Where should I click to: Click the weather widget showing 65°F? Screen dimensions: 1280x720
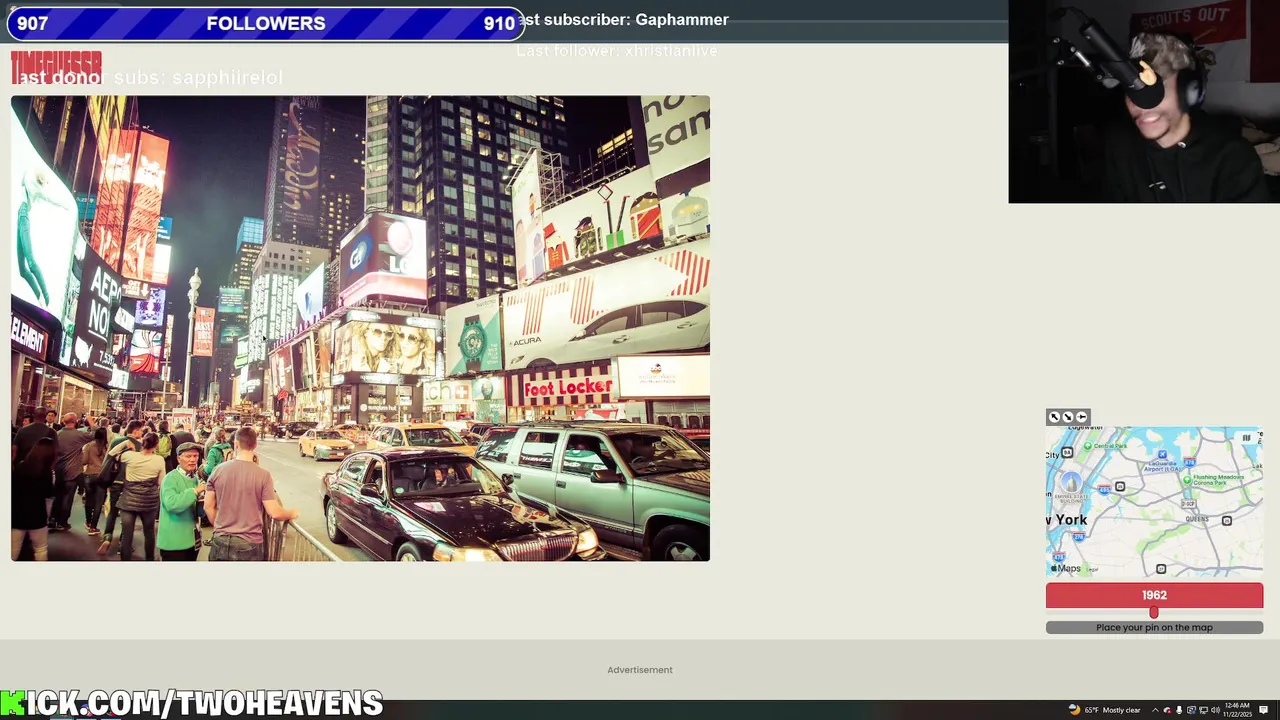tap(1105, 710)
